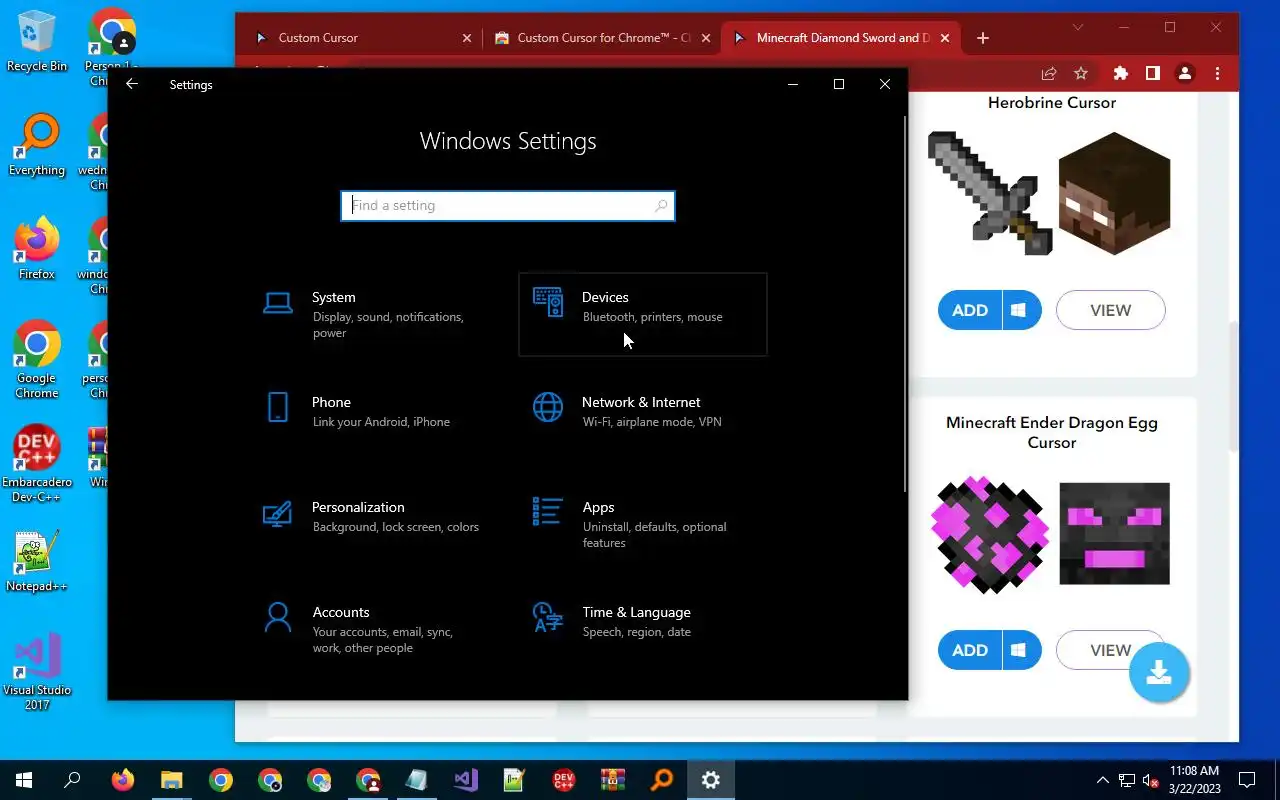The width and height of the screenshot is (1280, 800).
Task: Select Everything desktop shortcut
Action: point(37,146)
